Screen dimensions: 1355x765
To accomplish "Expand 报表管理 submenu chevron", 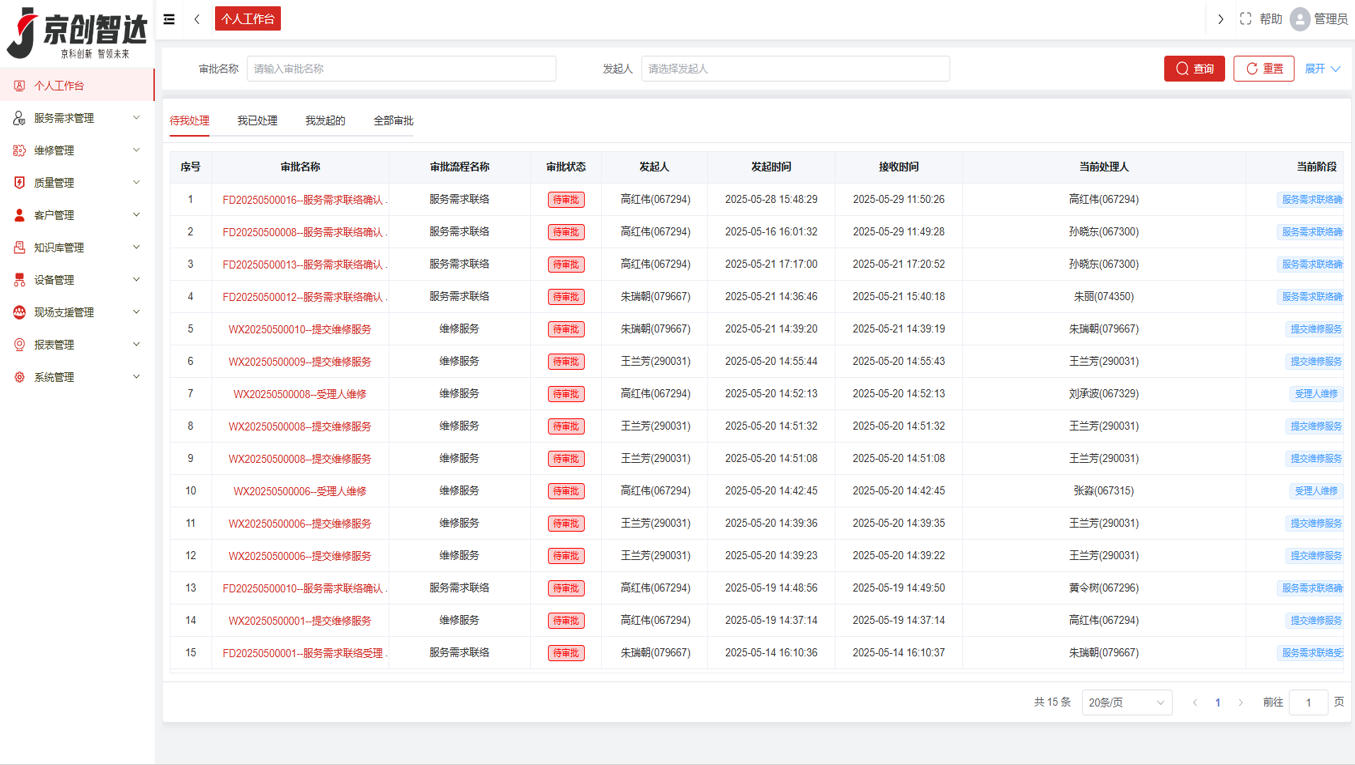I will tap(136, 345).
